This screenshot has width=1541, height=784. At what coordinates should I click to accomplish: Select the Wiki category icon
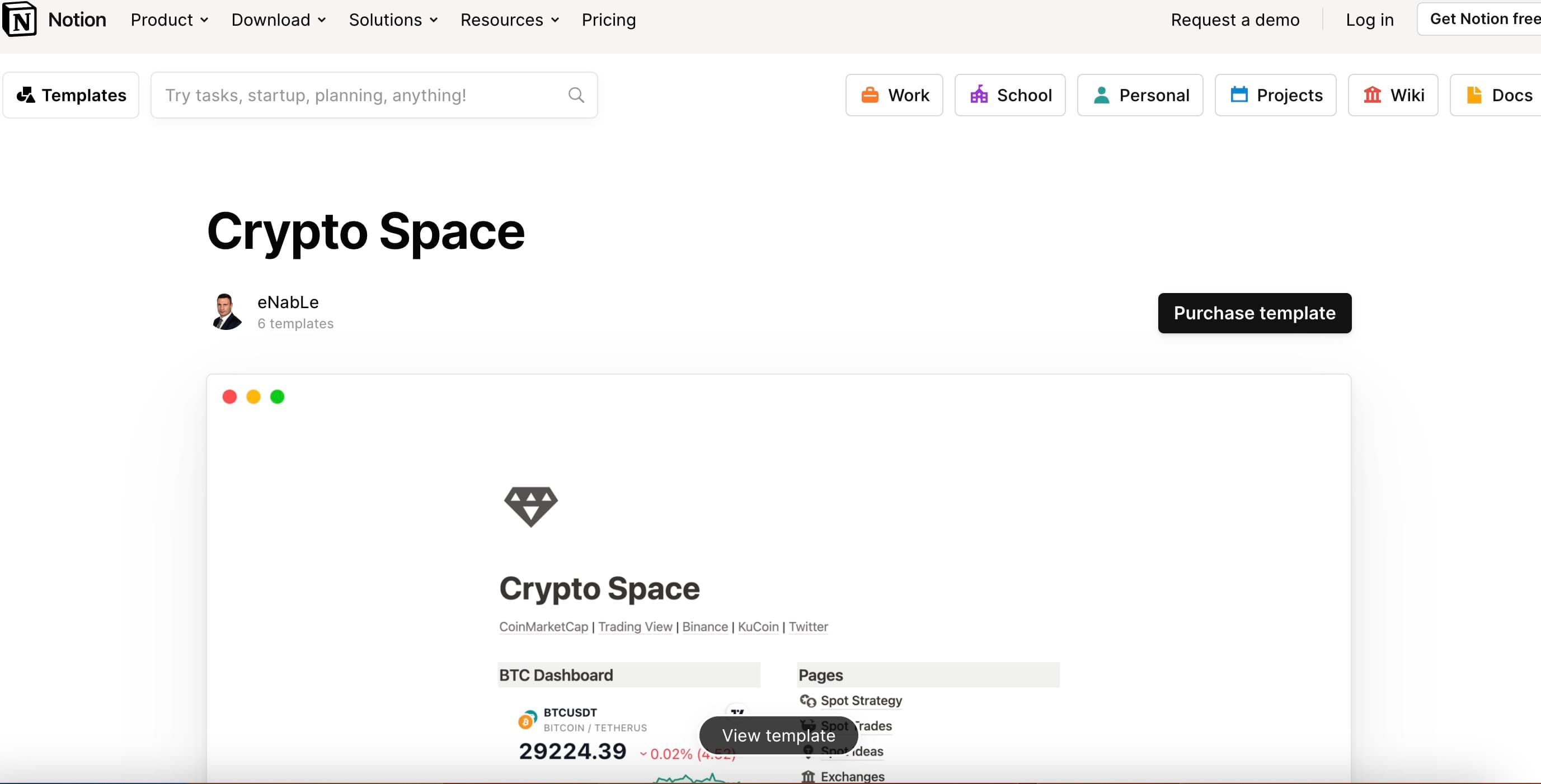(x=1373, y=95)
